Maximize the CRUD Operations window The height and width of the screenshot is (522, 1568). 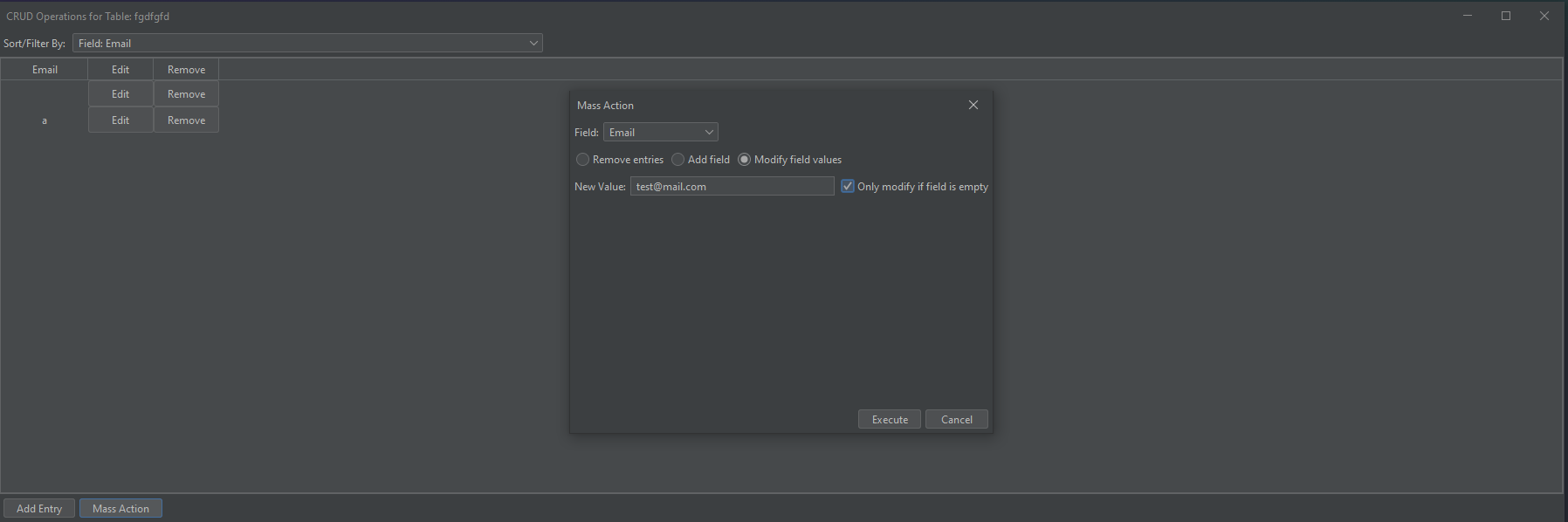click(x=1506, y=16)
